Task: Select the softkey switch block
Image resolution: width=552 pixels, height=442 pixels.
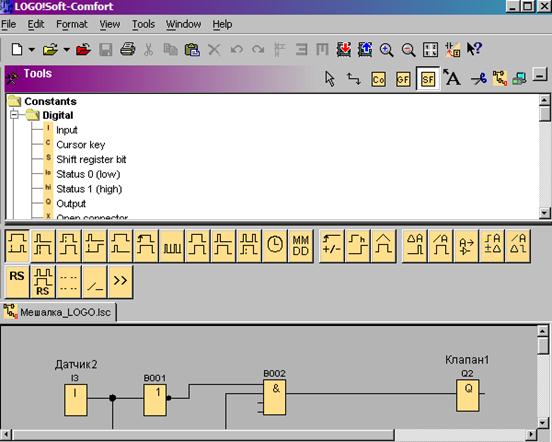Action: (95, 282)
